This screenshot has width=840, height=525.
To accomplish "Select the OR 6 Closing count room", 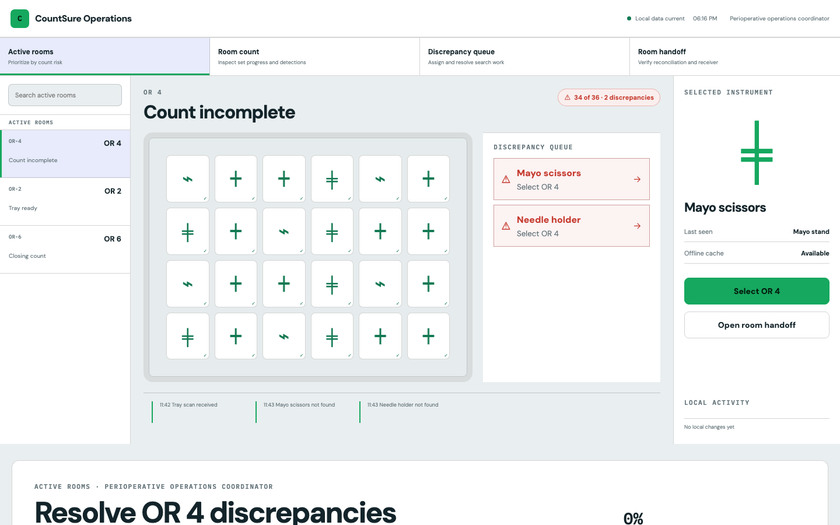I will click(x=65, y=249).
